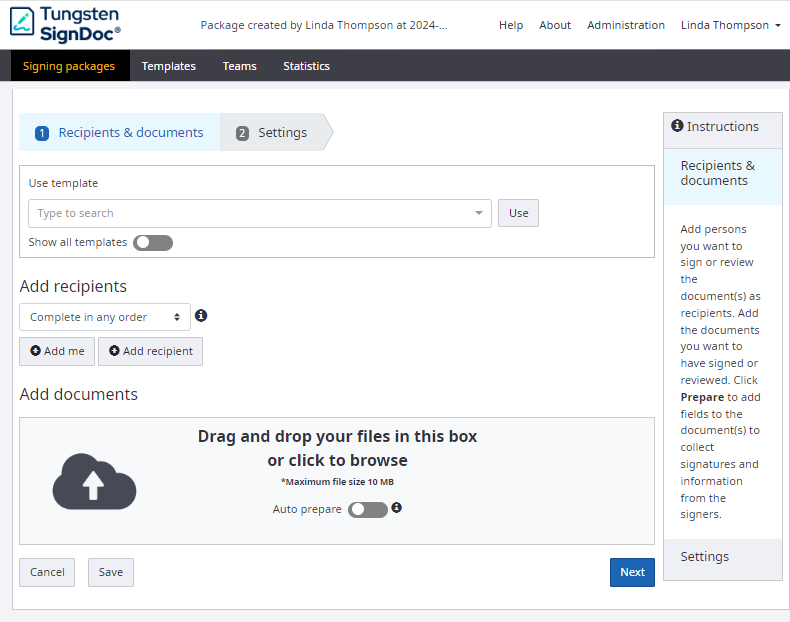Click the cloud upload icon
Image resolution: width=790 pixels, height=622 pixels.
pos(94,481)
